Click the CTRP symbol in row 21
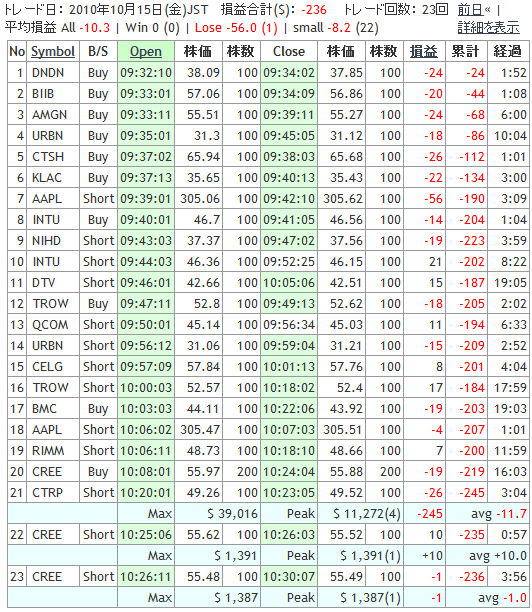 (47, 493)
